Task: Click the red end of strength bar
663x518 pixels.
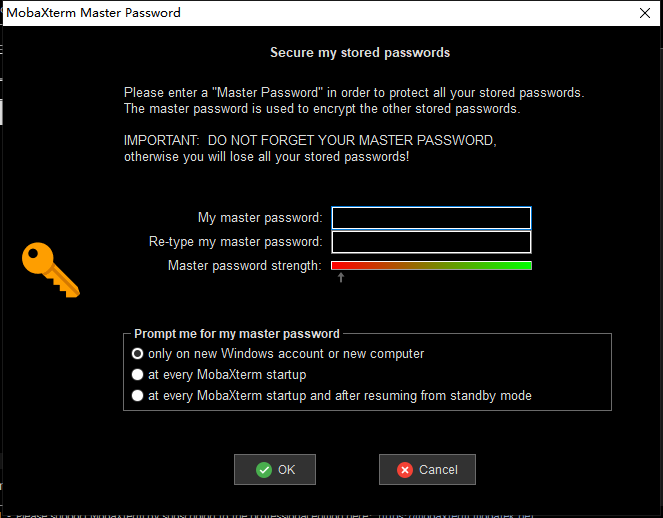Action: [338, 266]
